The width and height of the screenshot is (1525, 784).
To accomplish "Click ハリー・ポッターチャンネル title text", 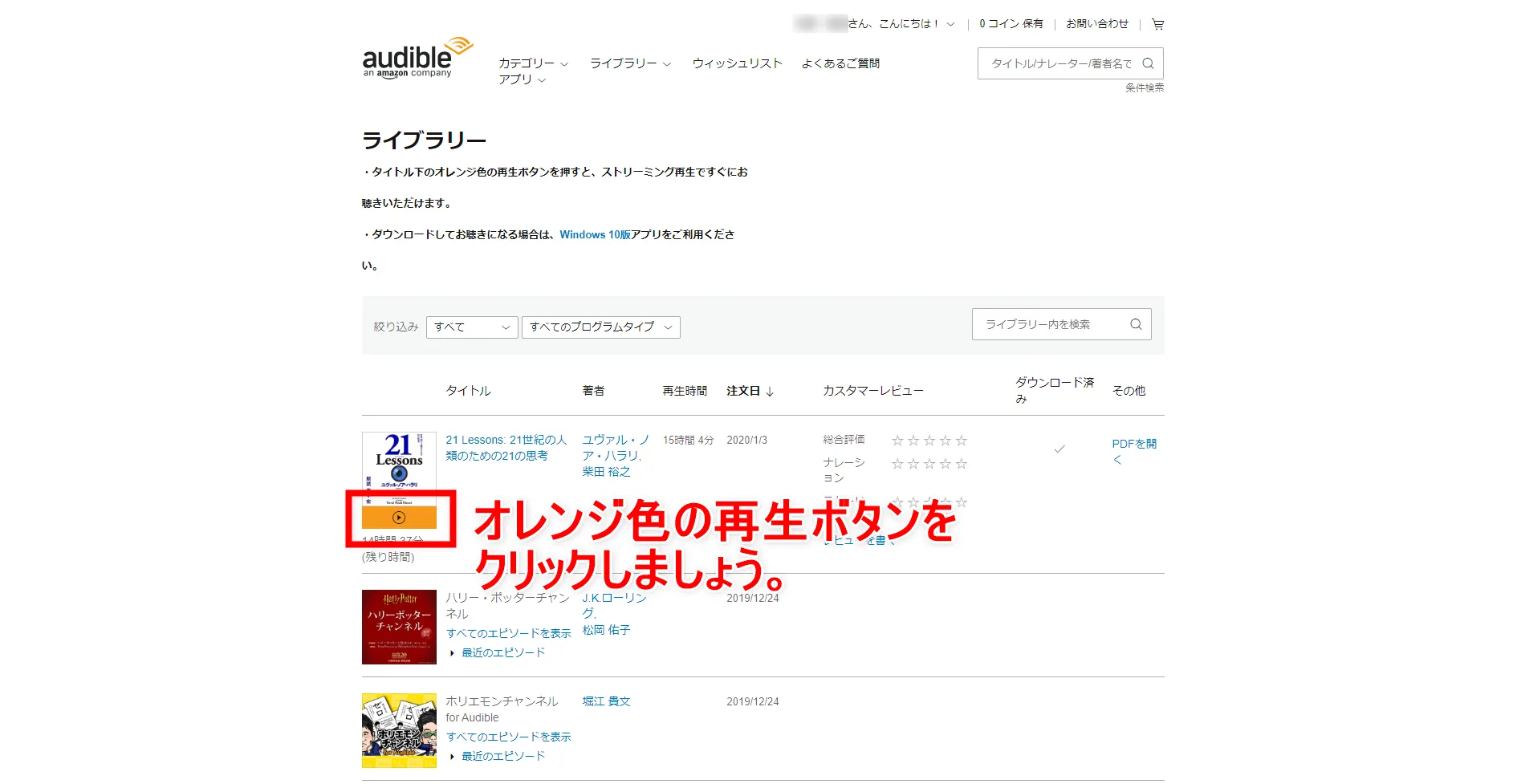I will coord(507,606).
